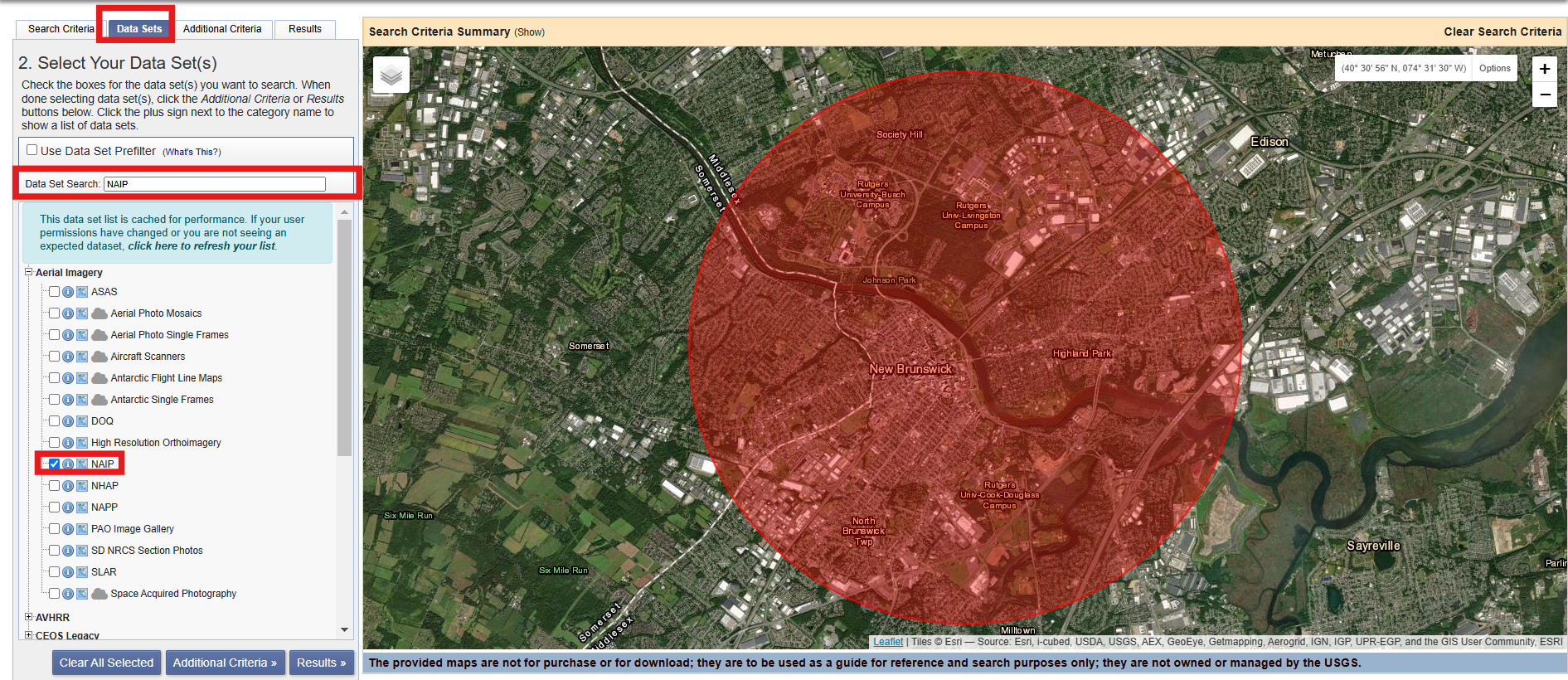Click coverage map icon for NAIP

pyautogui.click(x=82, y=464)
